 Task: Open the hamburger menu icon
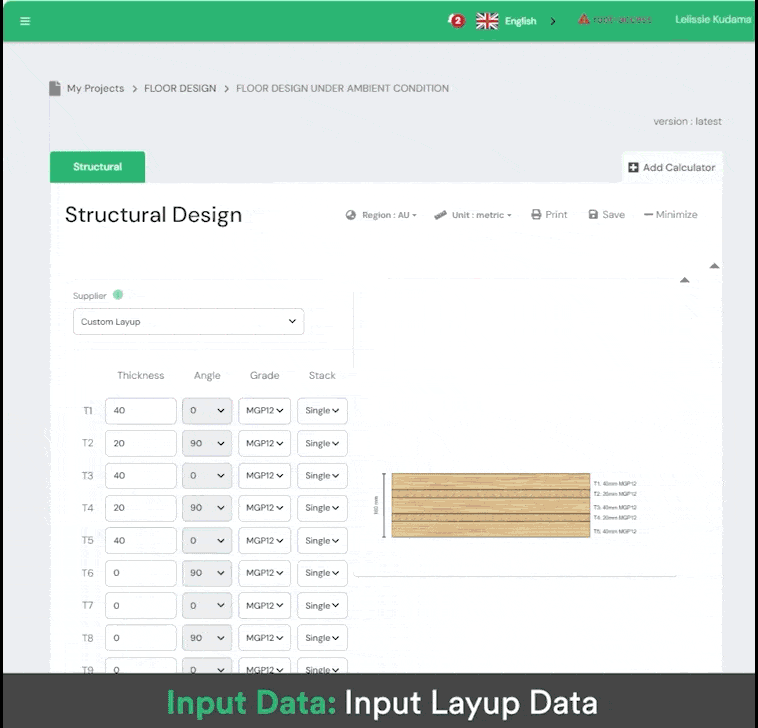[25, 21]
